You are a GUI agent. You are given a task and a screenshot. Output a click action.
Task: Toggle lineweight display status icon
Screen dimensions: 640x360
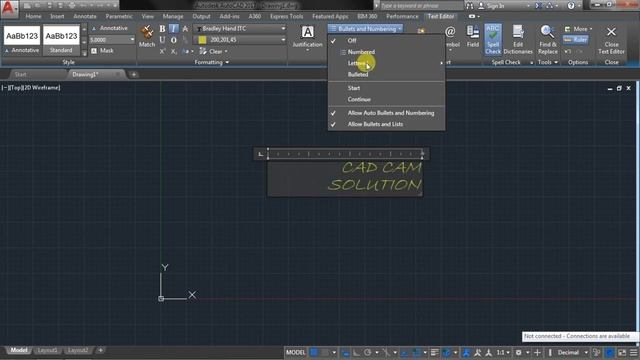434,352
